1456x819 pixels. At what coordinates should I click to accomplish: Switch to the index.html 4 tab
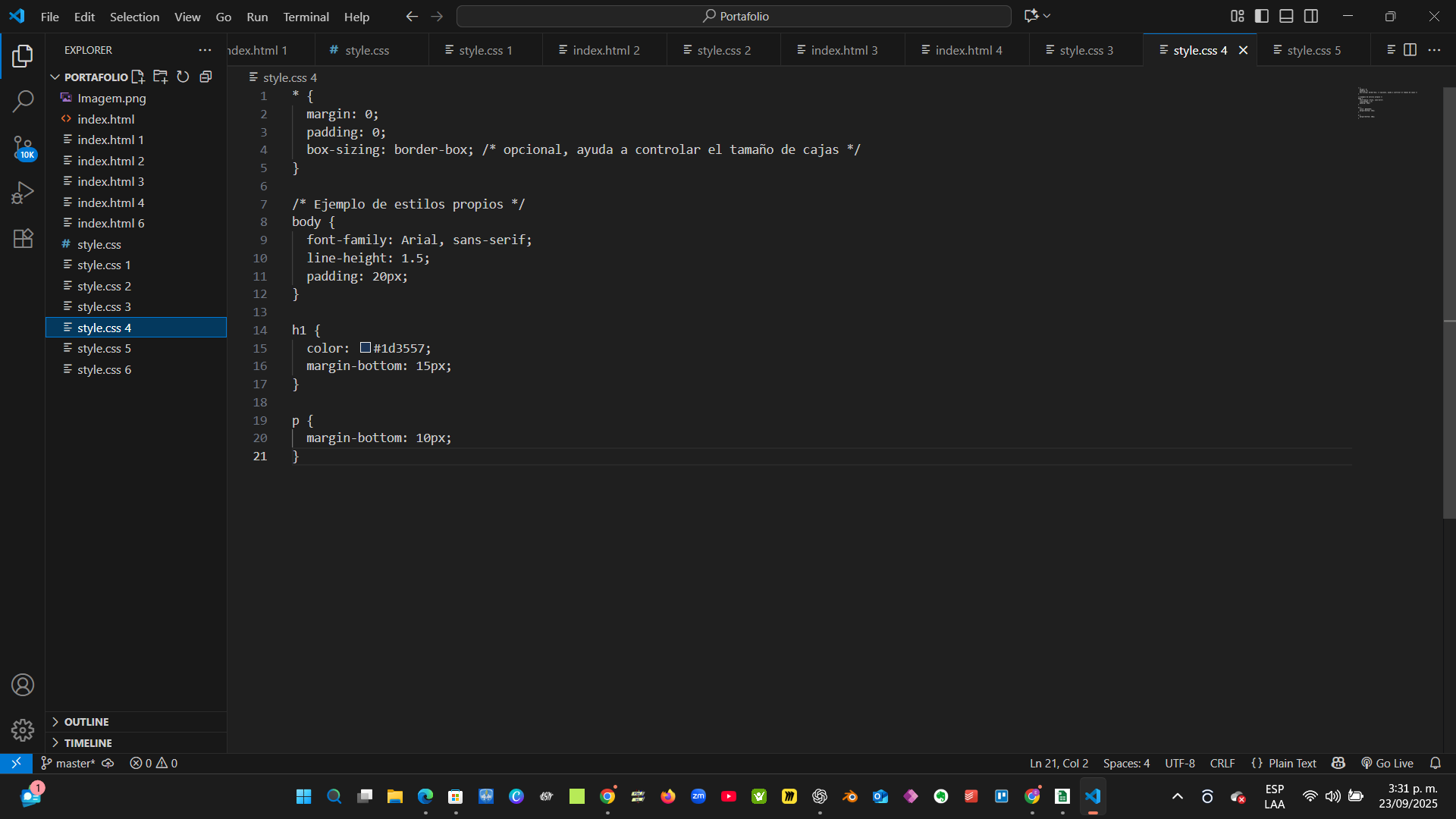point(968,50)
